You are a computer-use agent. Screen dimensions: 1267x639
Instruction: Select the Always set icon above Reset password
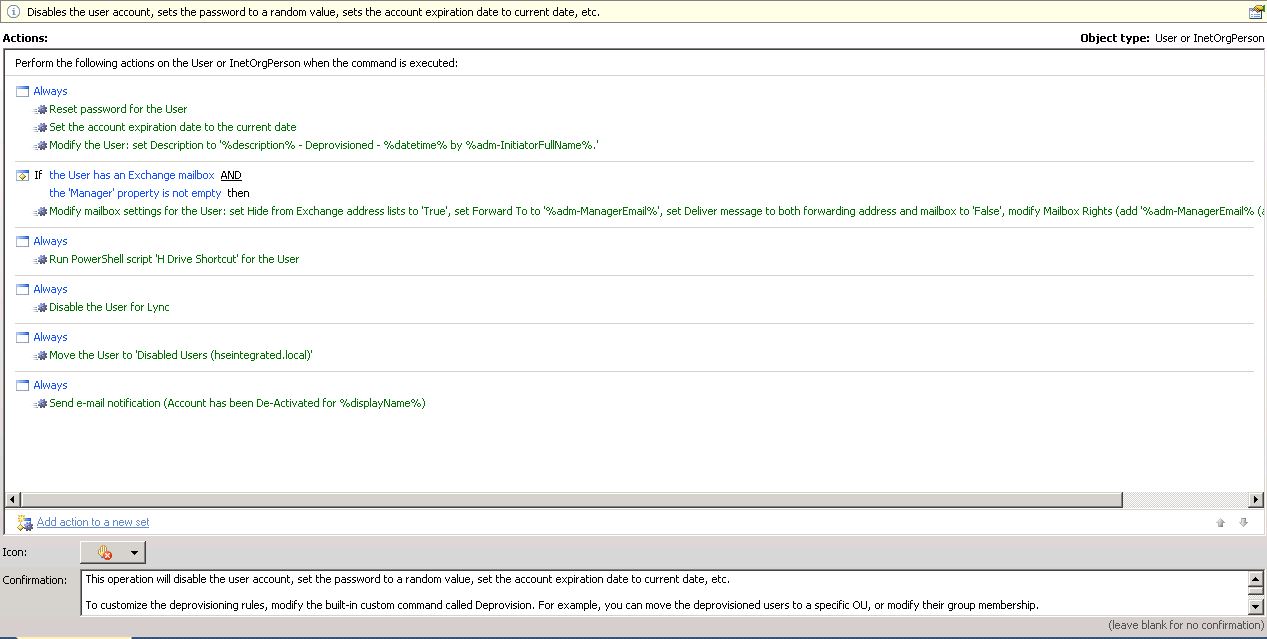tap(23, 91)
